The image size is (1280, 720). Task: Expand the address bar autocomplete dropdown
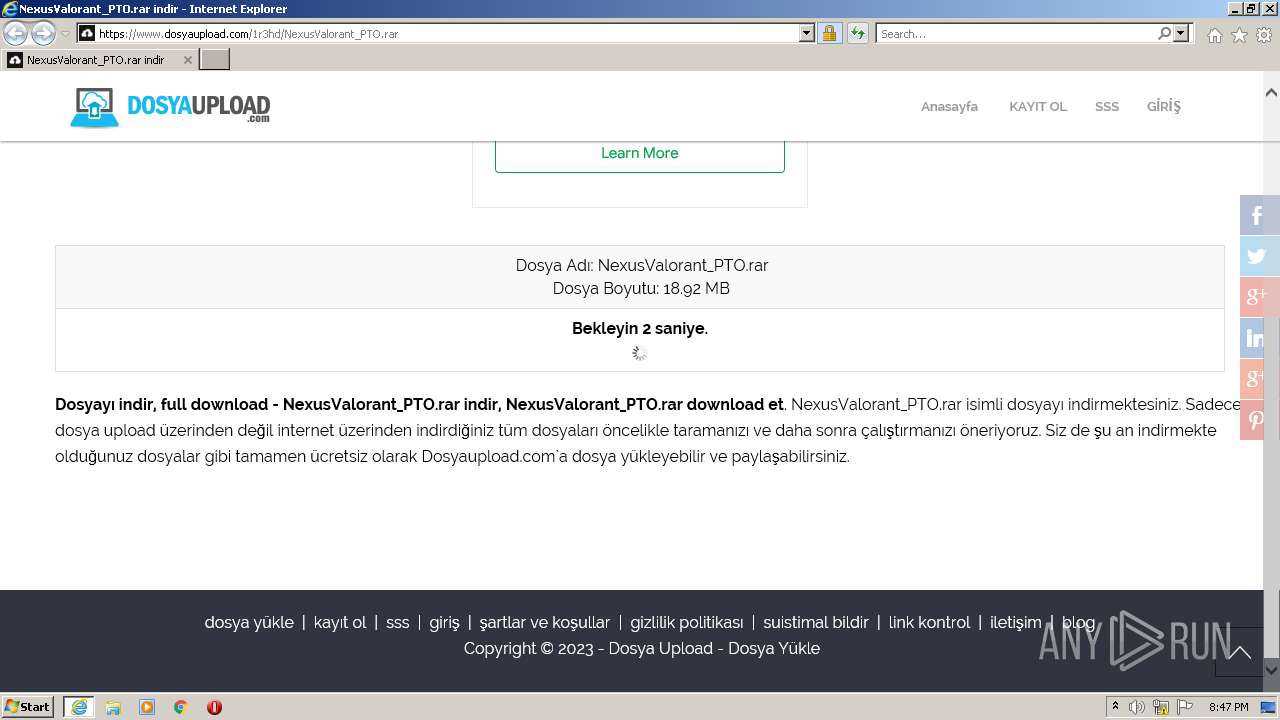pyautogui.click(x=807, y=34)
